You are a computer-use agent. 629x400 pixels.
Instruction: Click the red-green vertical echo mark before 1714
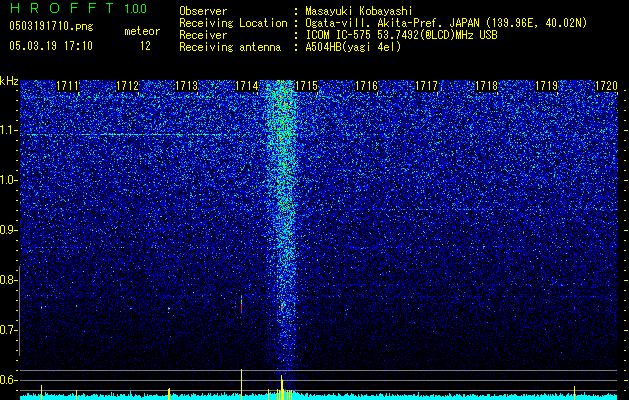(241, 305)
